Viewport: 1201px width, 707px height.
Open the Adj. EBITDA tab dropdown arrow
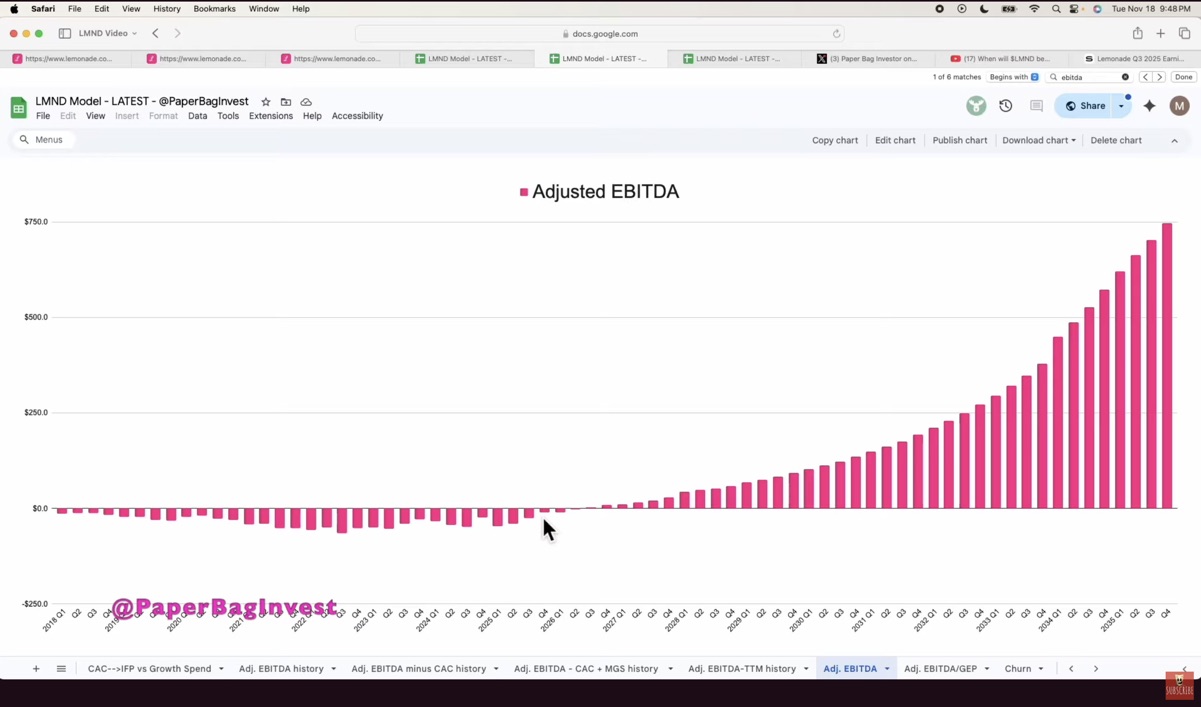pos(887,669)
